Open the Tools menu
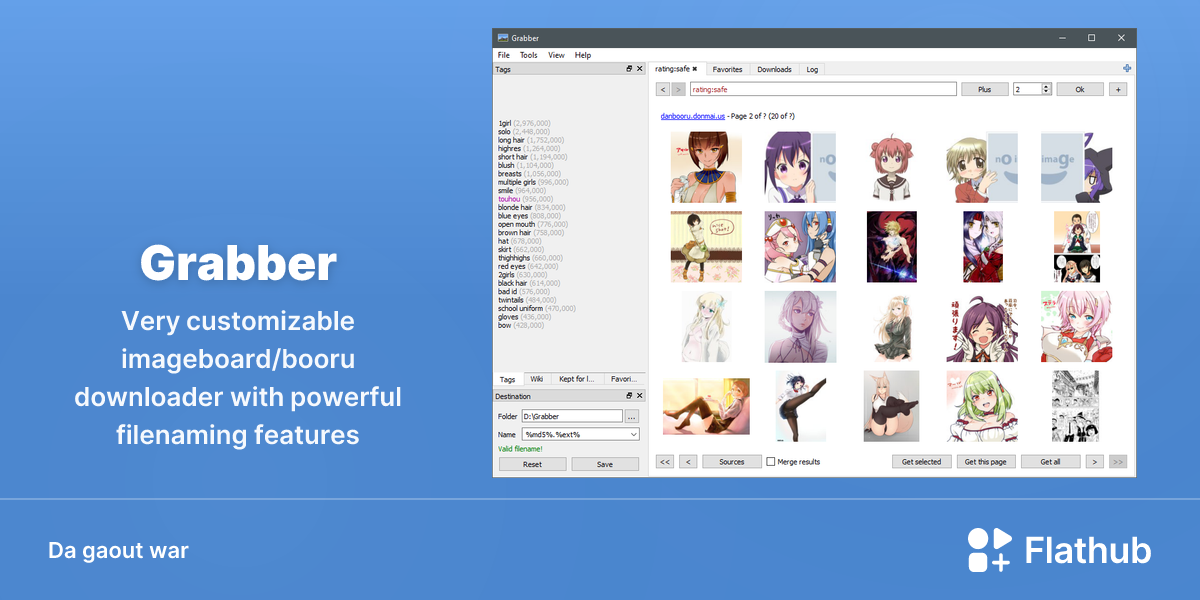The image size is (1200, 600). [x=529, y=55]
